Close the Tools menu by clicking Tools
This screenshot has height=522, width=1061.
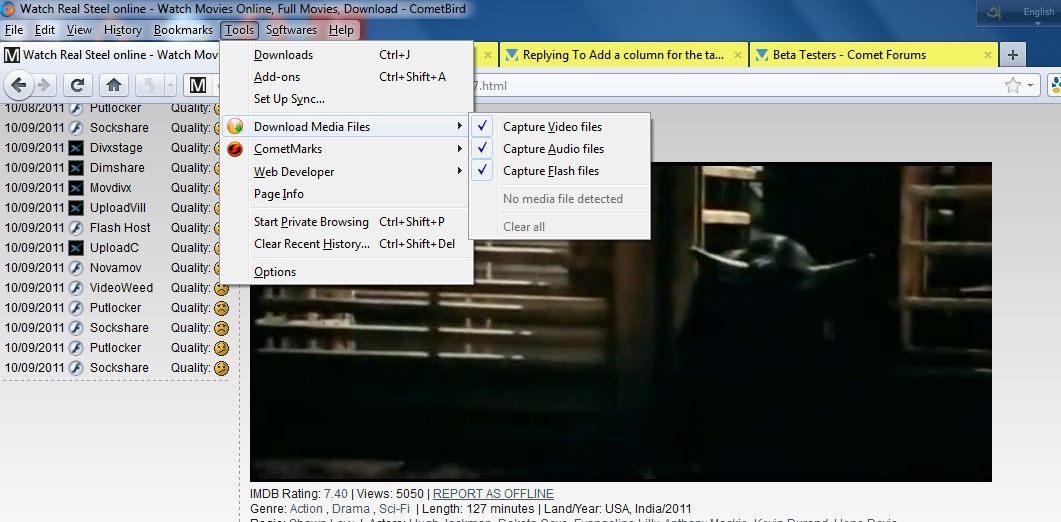tap(240, 30)
